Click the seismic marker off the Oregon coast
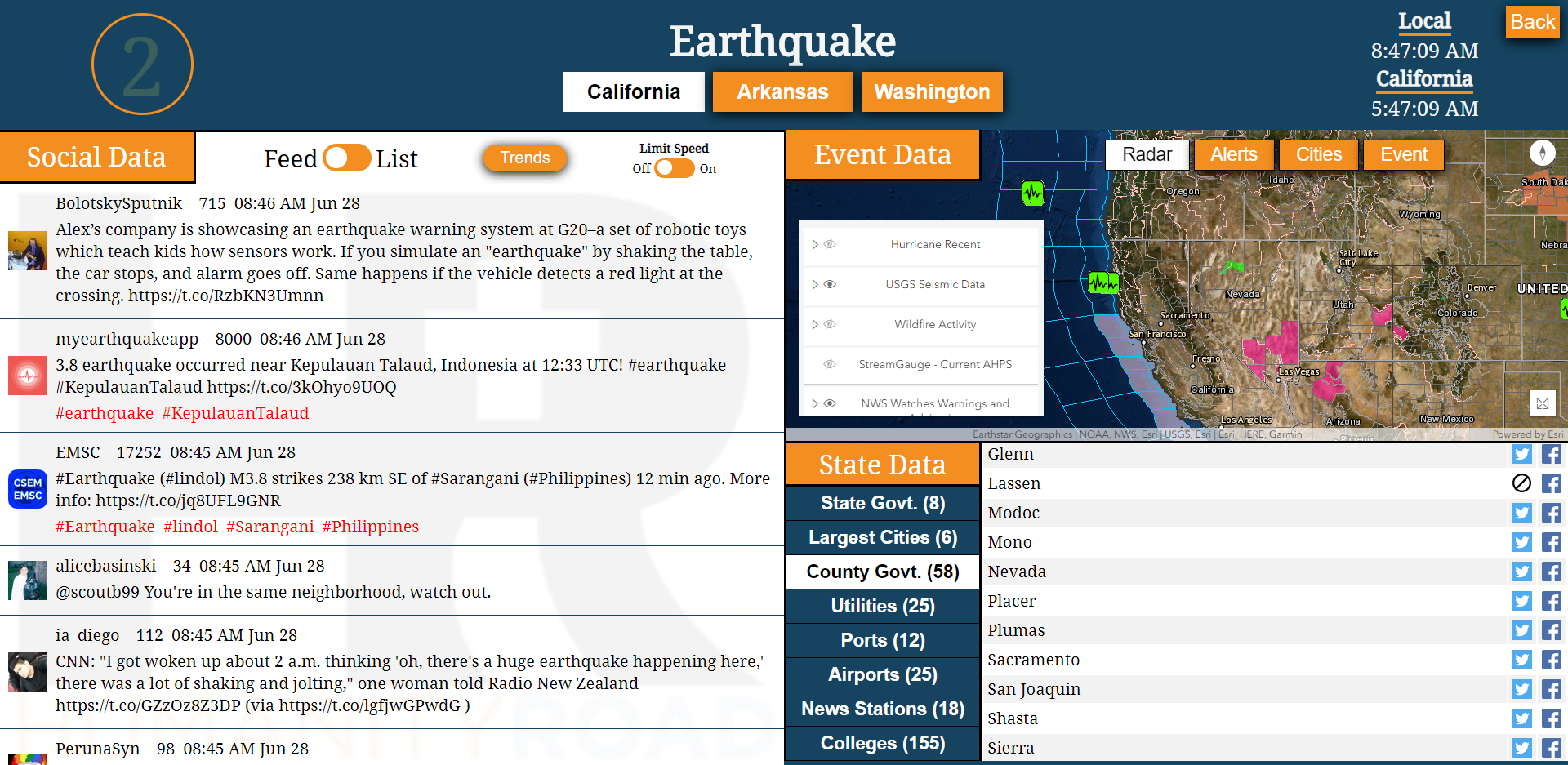 (x=1032, y=193)
